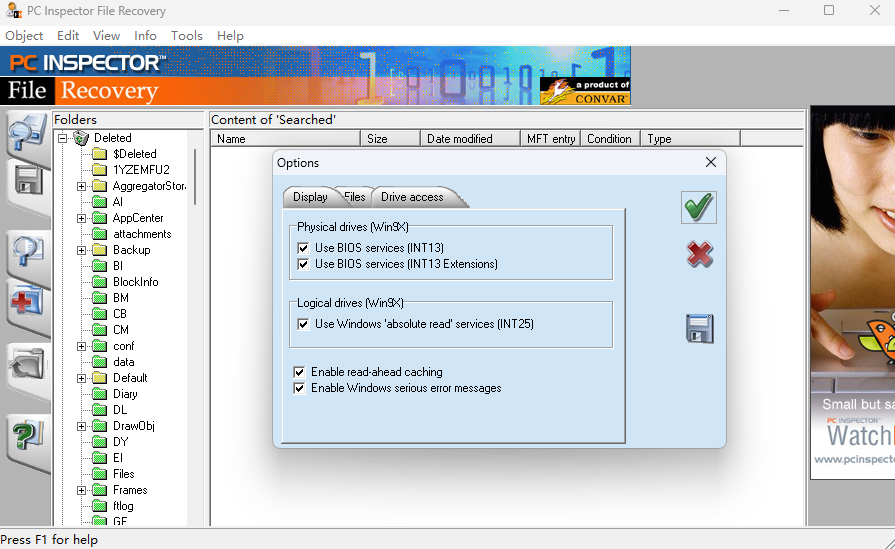Cancel options with the red X icon
Viewport: 895px width, 549px height.
tap(699, 255)
